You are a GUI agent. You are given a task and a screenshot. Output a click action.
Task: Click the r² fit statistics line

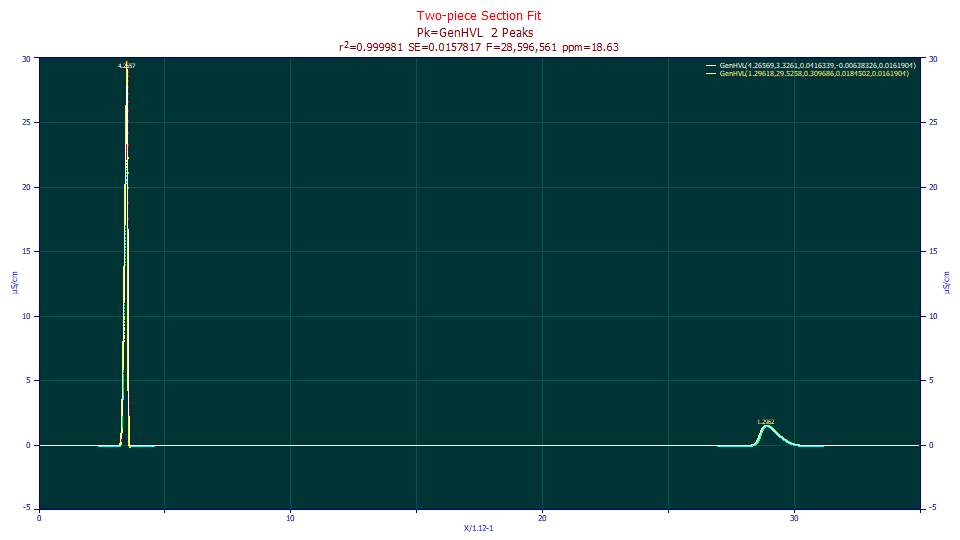pos(479,47)
